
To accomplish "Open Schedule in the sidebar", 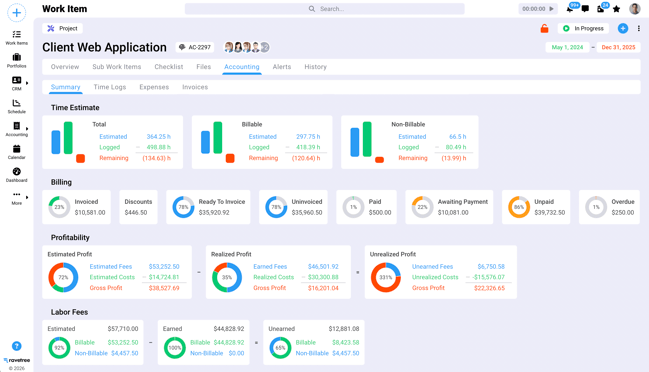I will point(17,106).
